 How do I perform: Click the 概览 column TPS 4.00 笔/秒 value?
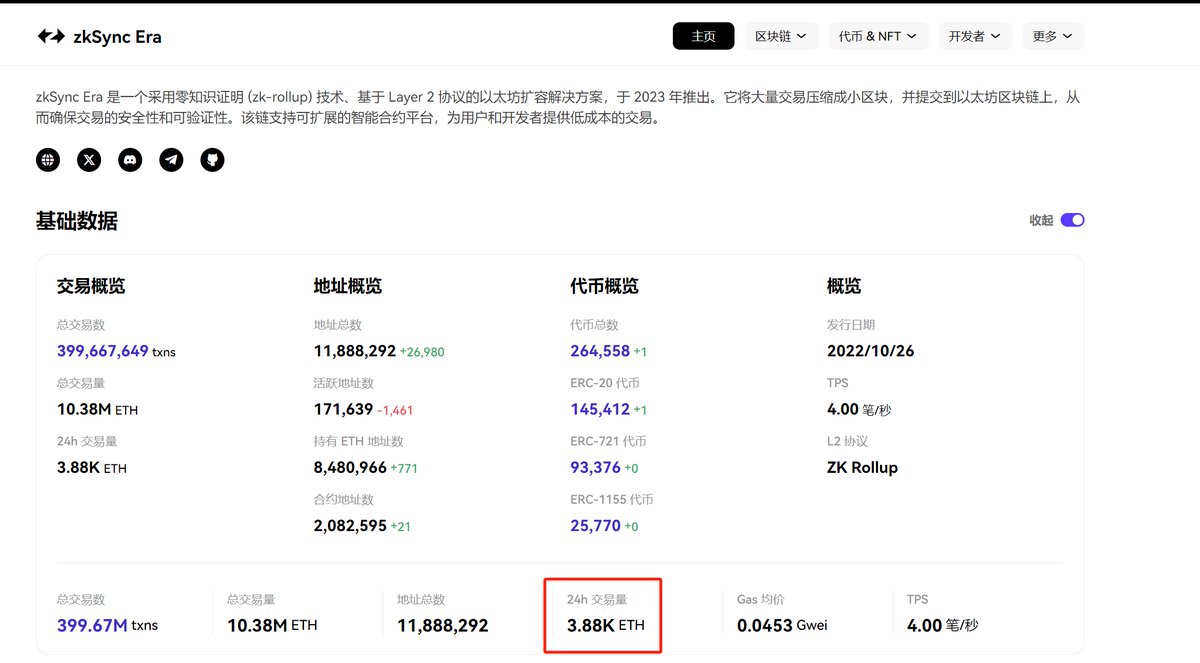(x=860, y=409)
